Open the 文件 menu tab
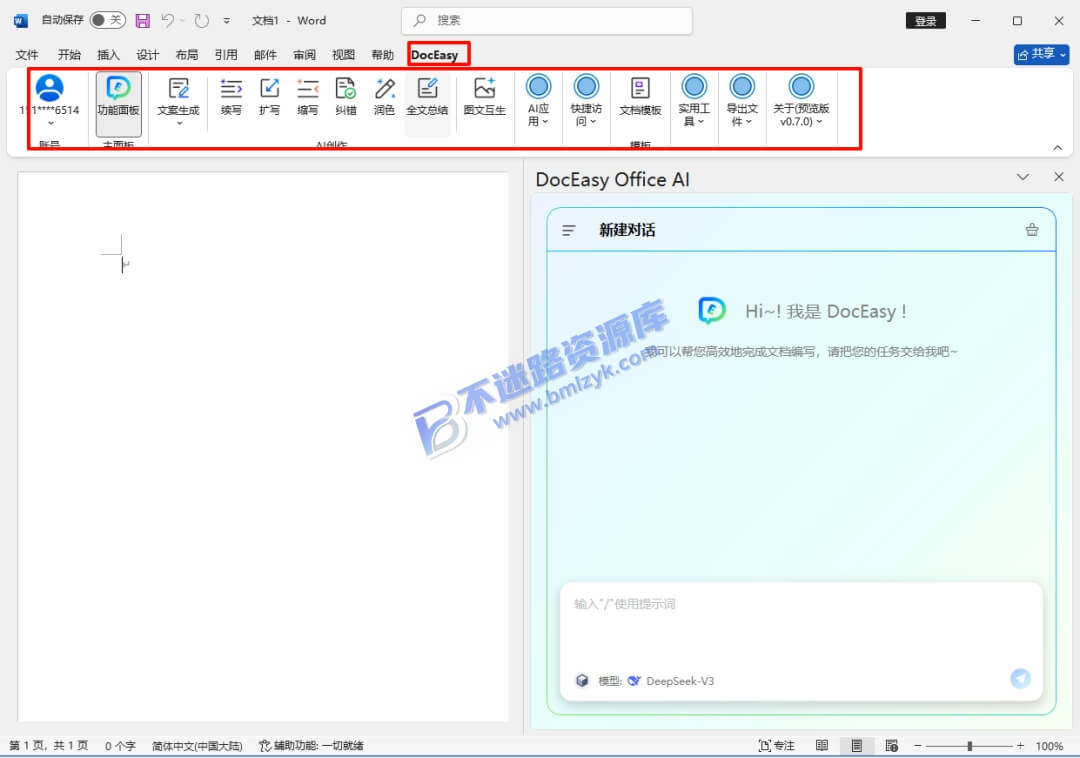This screenshot has width=1080, height=758. pos(27,54)
